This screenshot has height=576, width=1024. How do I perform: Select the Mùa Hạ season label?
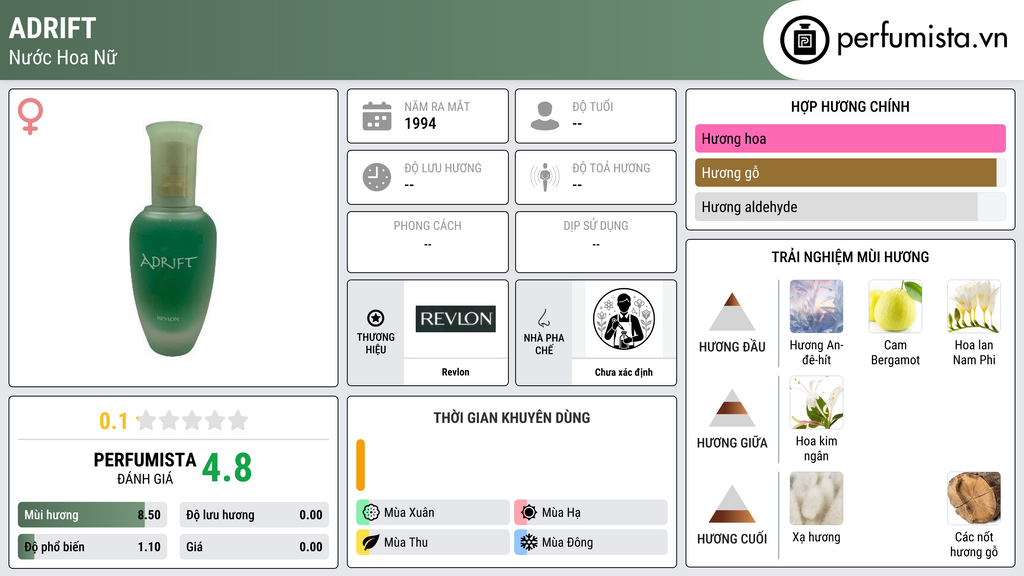coord(561,513)
